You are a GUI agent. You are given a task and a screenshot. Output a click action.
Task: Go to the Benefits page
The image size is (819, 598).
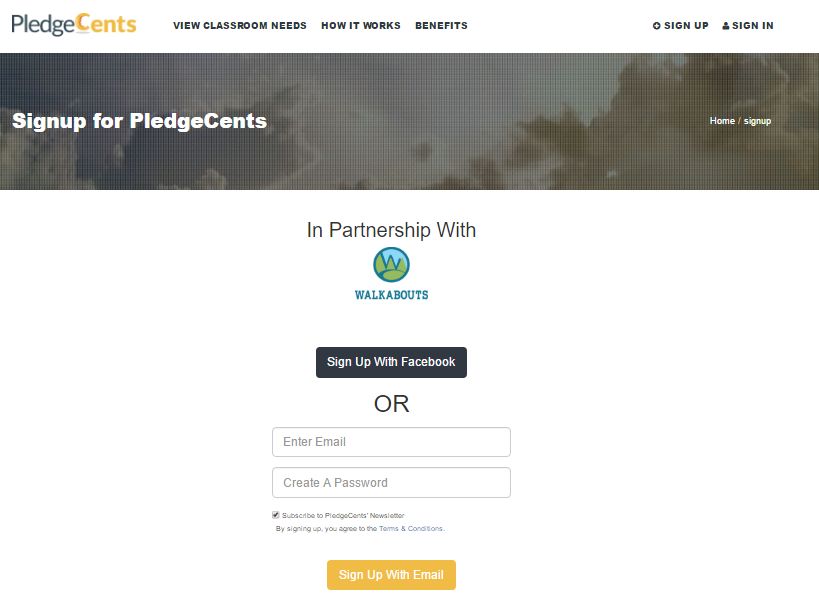coord(441,26)
